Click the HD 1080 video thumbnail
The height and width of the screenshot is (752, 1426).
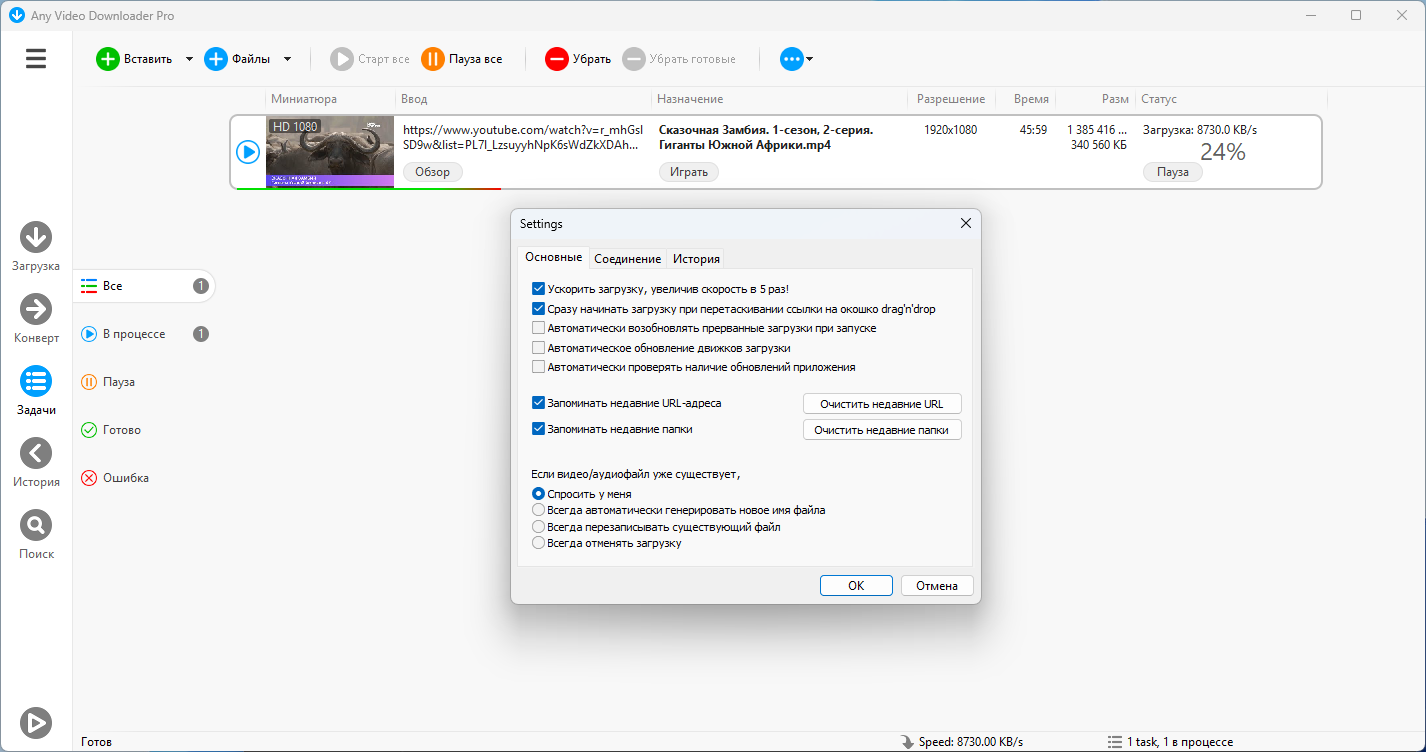click(330, 151)
